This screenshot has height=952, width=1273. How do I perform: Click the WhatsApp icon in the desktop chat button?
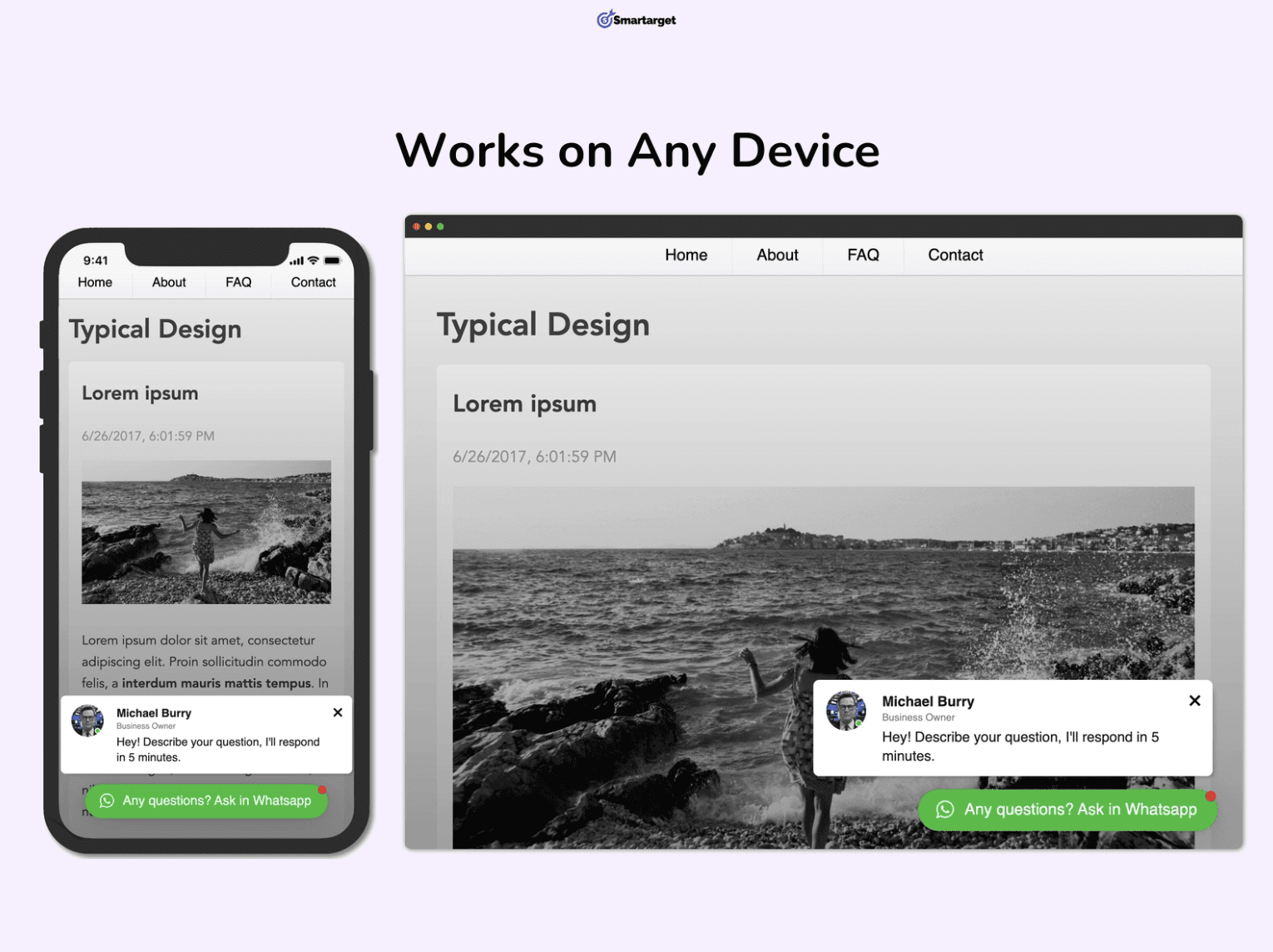pyautogui.click(x=945, y=810)
